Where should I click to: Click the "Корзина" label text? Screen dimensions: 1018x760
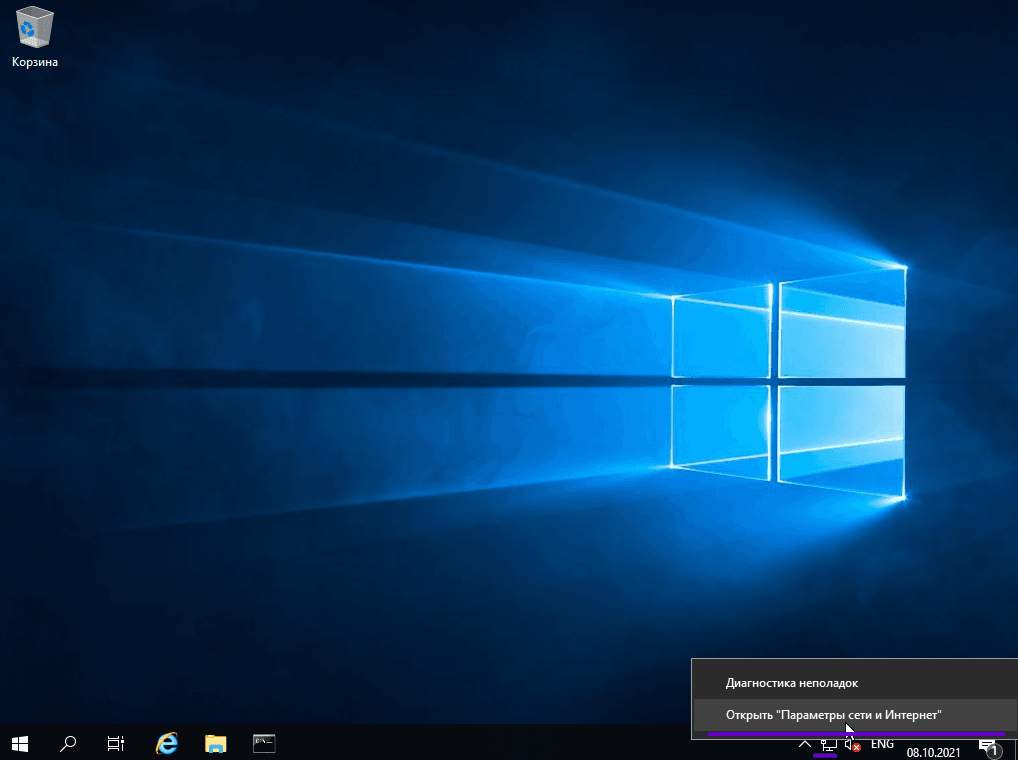(x=35, y=62)
